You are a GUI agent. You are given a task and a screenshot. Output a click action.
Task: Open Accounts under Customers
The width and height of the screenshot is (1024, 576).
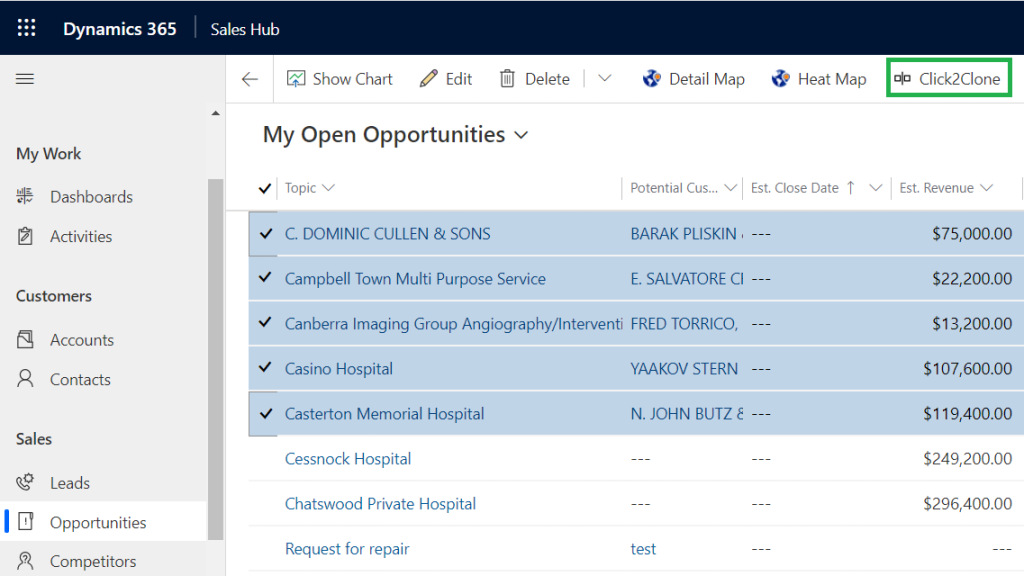[81, 339]
